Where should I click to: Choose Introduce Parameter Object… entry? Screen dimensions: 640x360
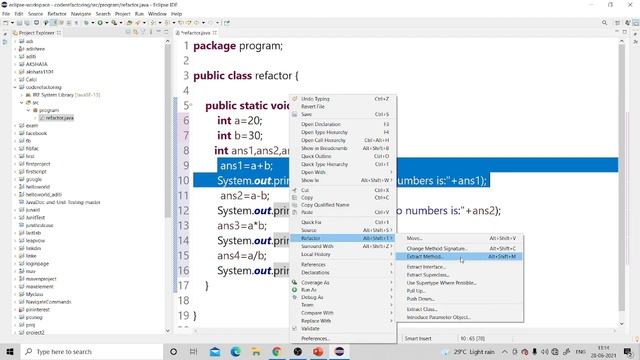[x=459, y=317]
